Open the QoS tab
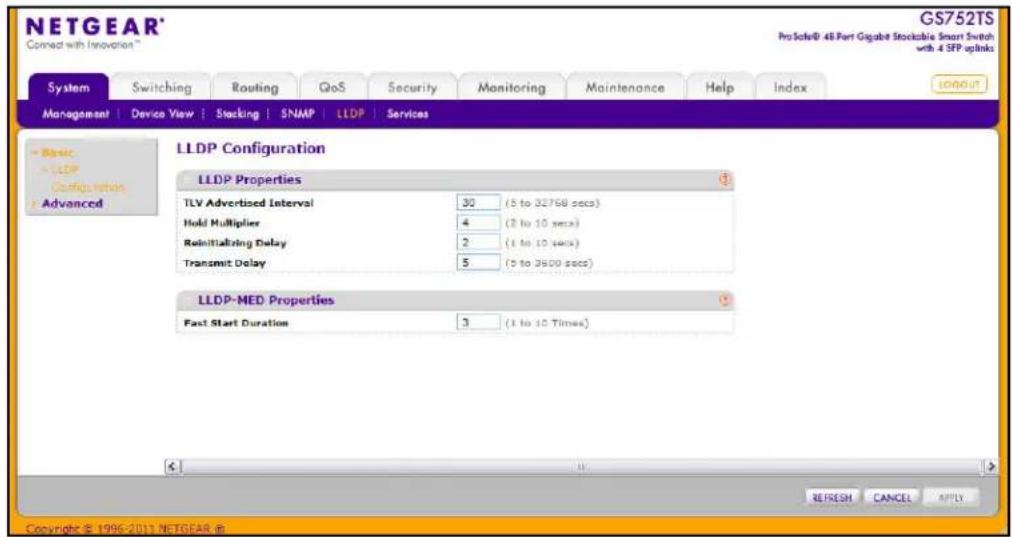The height and width of the screenshot is (537, 1012). pos(333,87)
